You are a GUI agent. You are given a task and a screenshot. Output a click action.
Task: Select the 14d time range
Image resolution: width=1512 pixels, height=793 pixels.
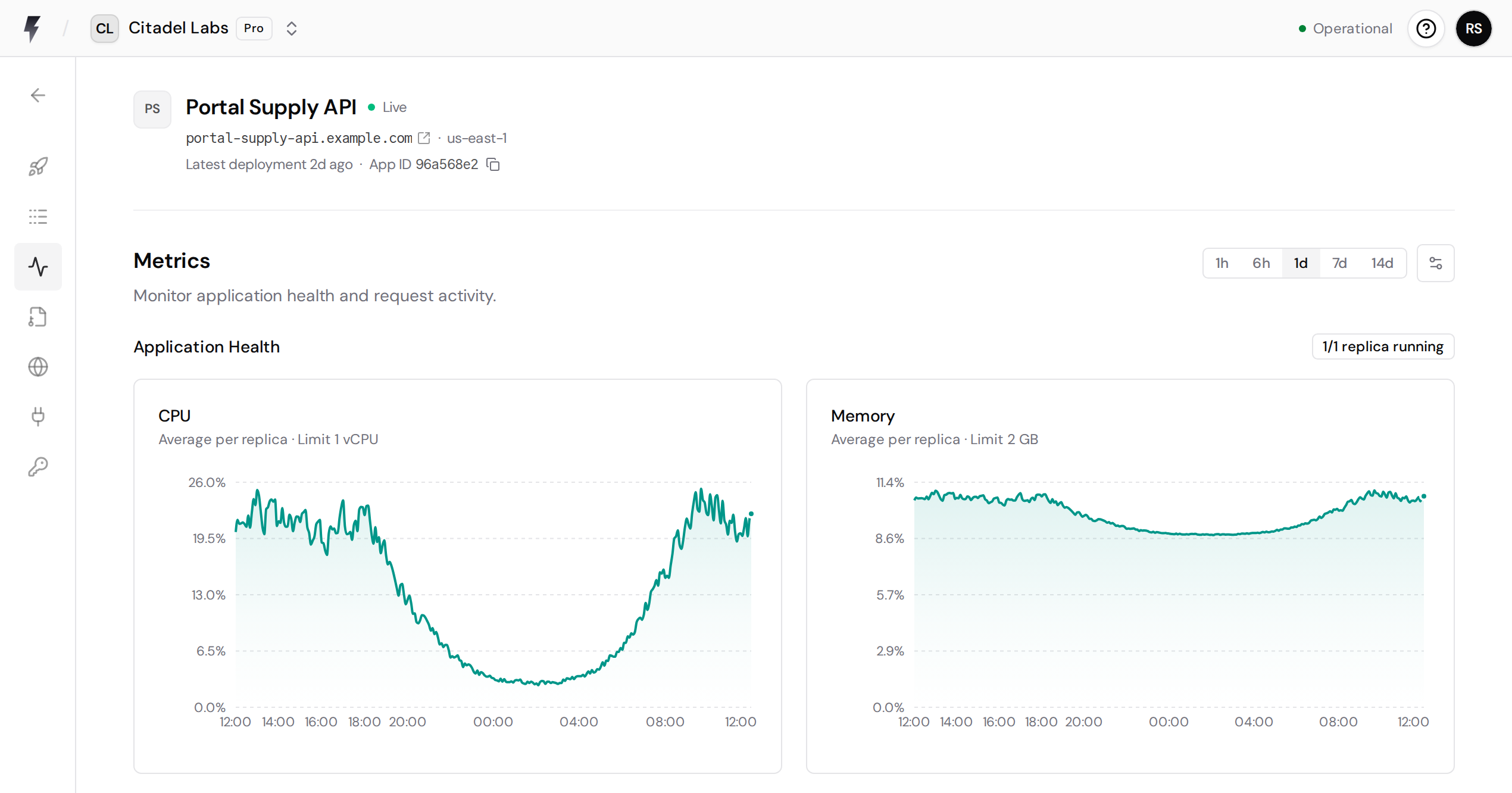click(x=1382, y=263)
